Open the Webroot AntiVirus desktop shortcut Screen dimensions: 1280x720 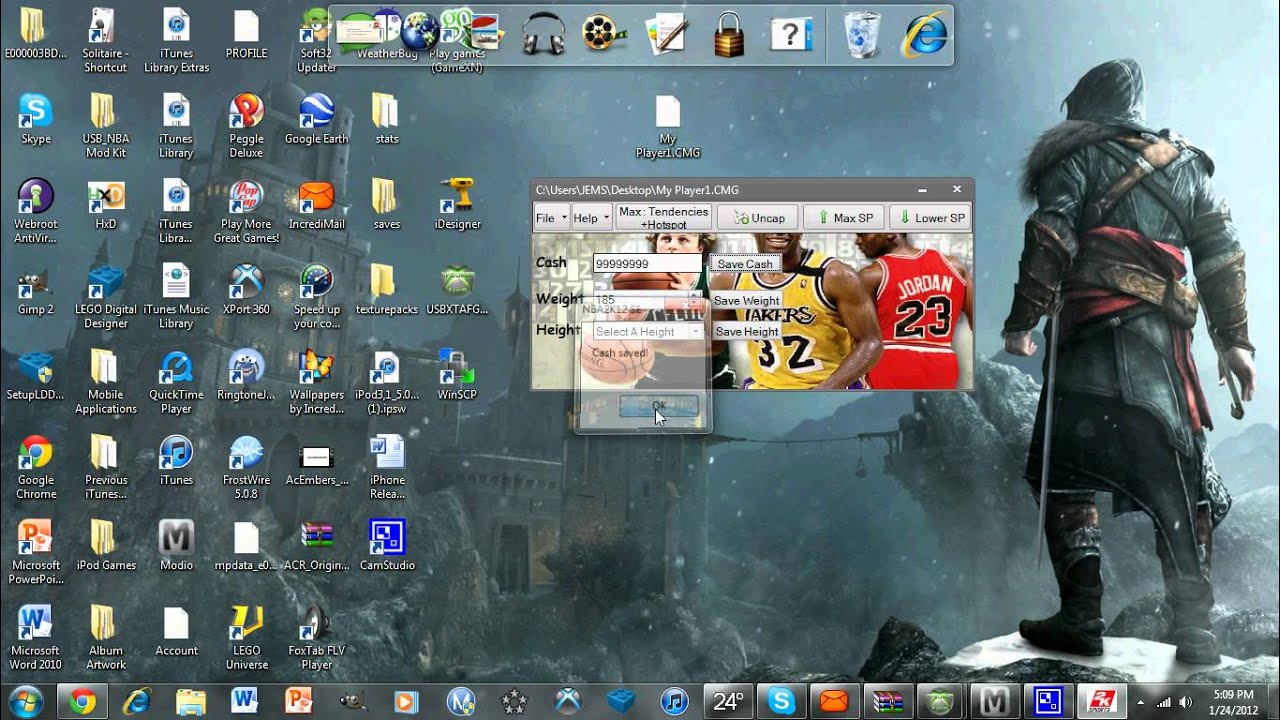click(x=36, y=212)
